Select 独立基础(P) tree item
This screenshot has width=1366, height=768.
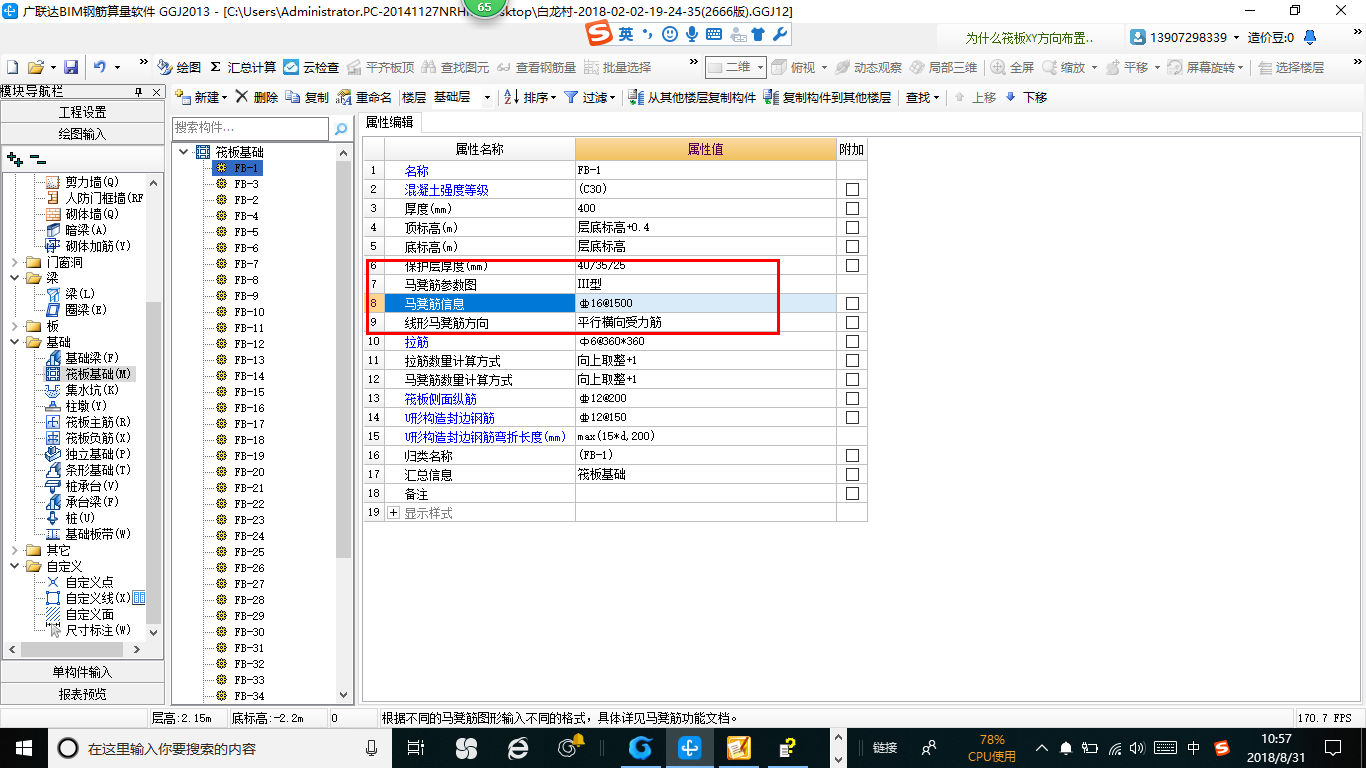[x=98, y=454]
